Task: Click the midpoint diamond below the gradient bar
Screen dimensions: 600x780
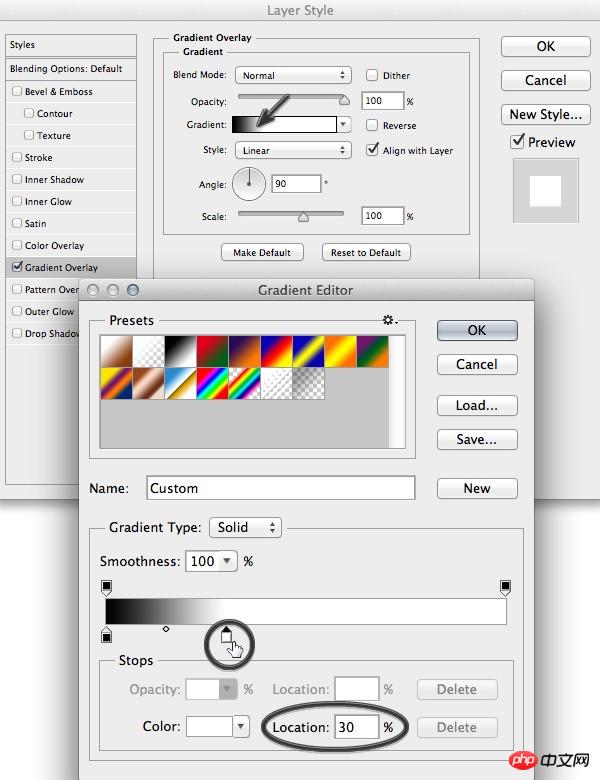Action: tap(166, 629)
